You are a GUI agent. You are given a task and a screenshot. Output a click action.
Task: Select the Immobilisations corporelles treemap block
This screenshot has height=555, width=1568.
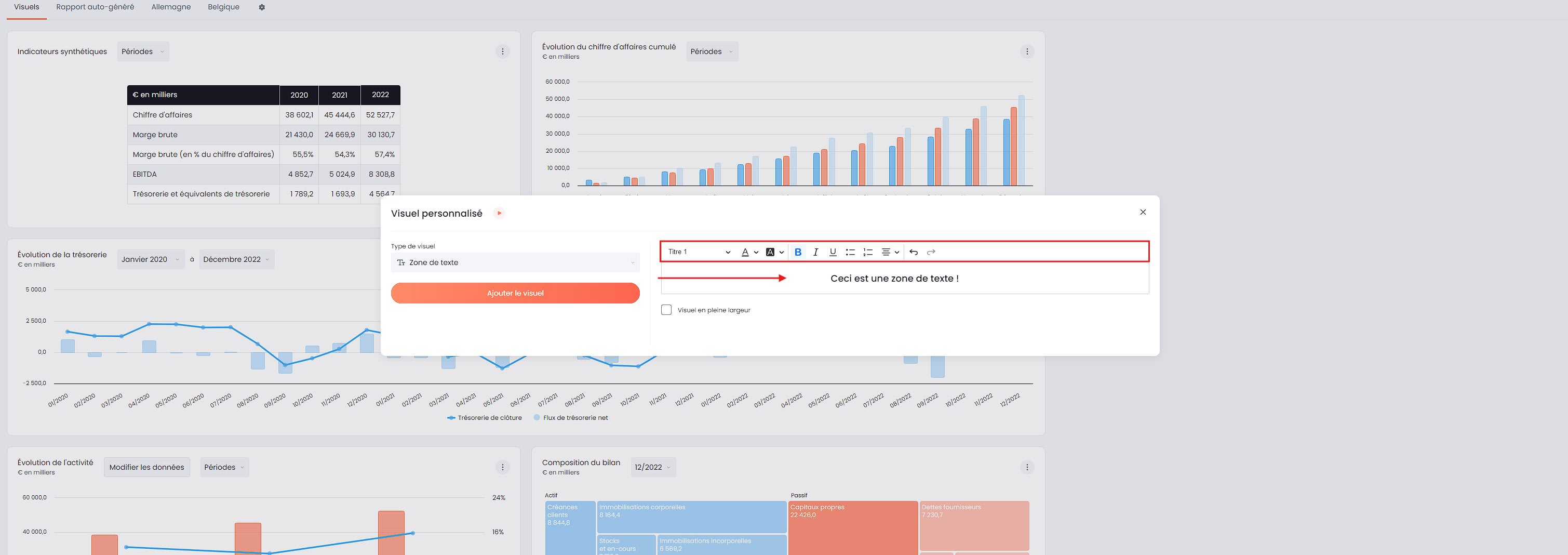tap(691, 517)
